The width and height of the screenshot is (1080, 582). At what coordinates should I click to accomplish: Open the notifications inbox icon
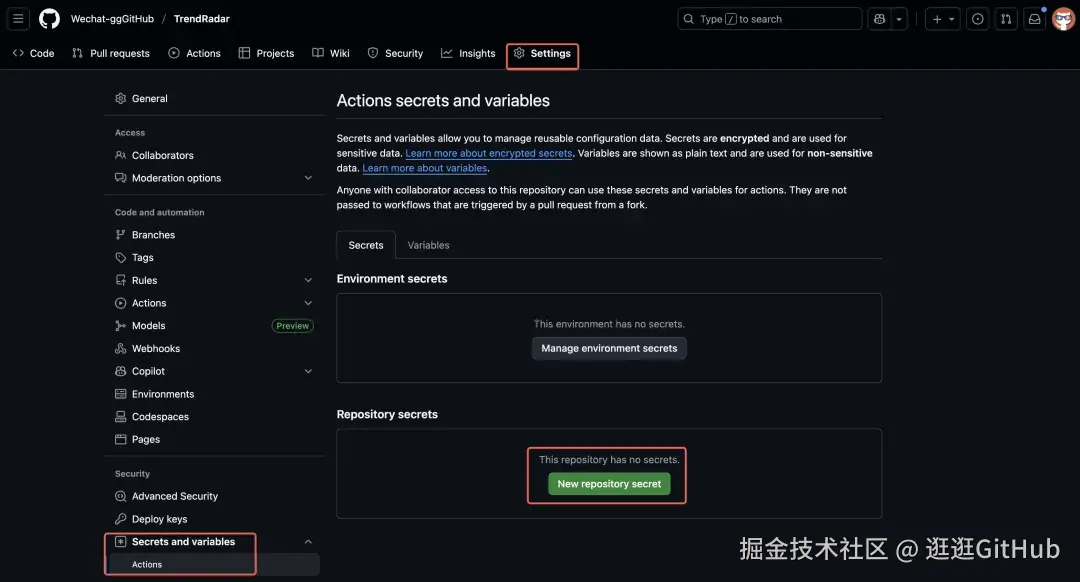pos(1035,19)
